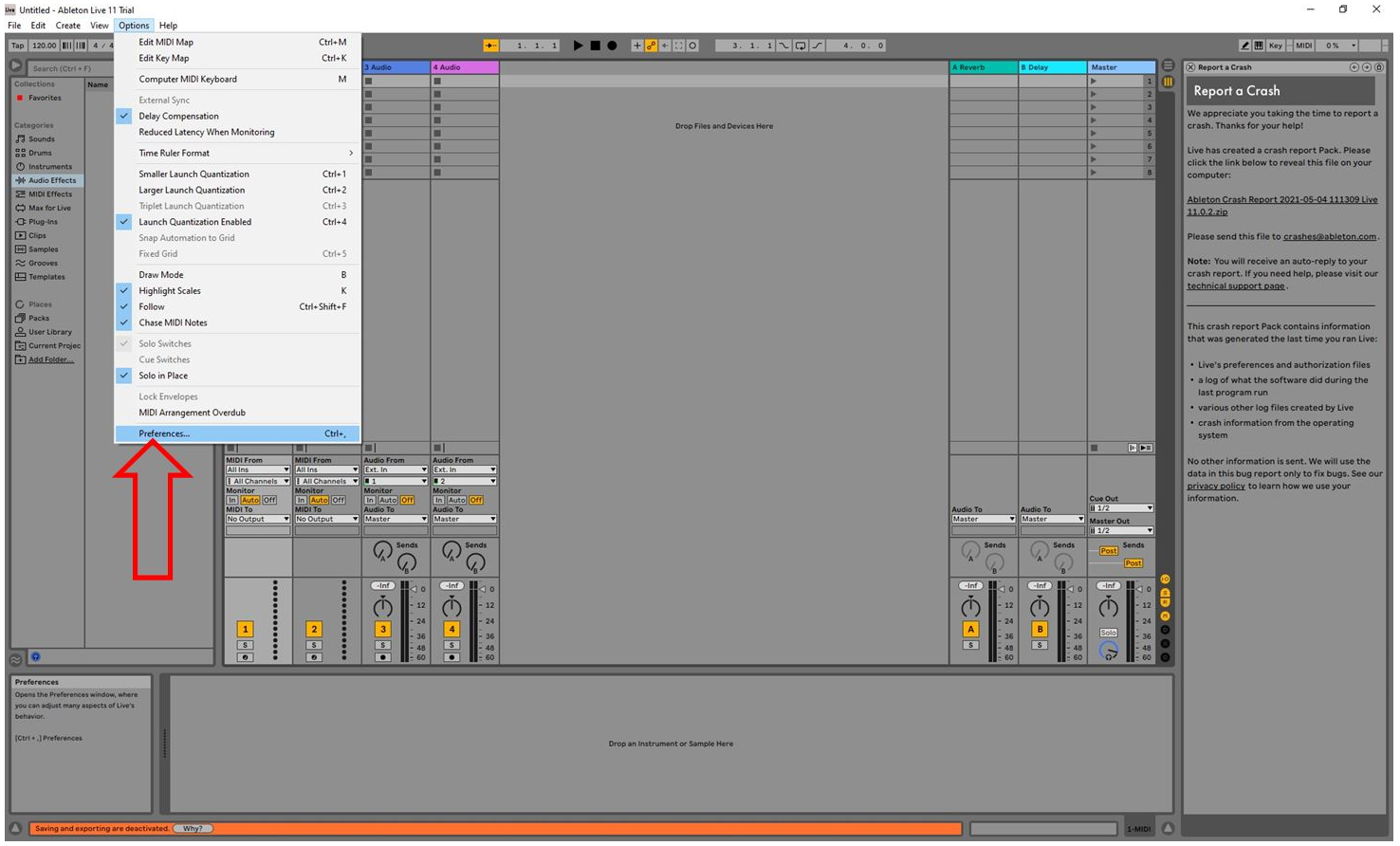Click the Arrangement Record button
The height and width of the screenshot is (846, 1400).
pyautogui.click(x=612, y=46)
